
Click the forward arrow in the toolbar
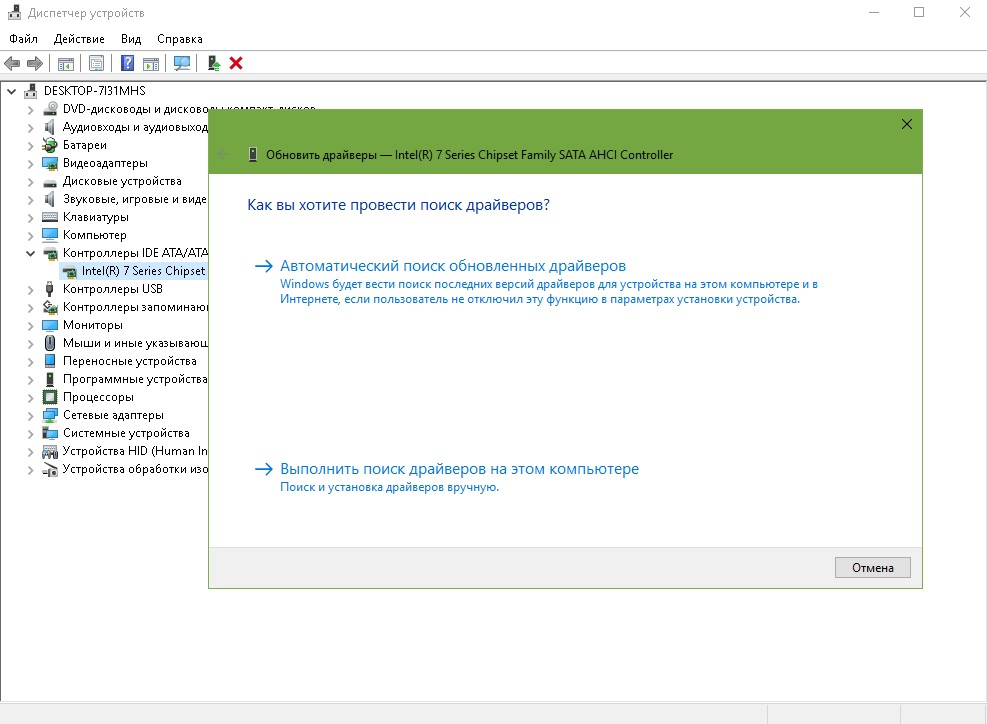click(35, 63)
